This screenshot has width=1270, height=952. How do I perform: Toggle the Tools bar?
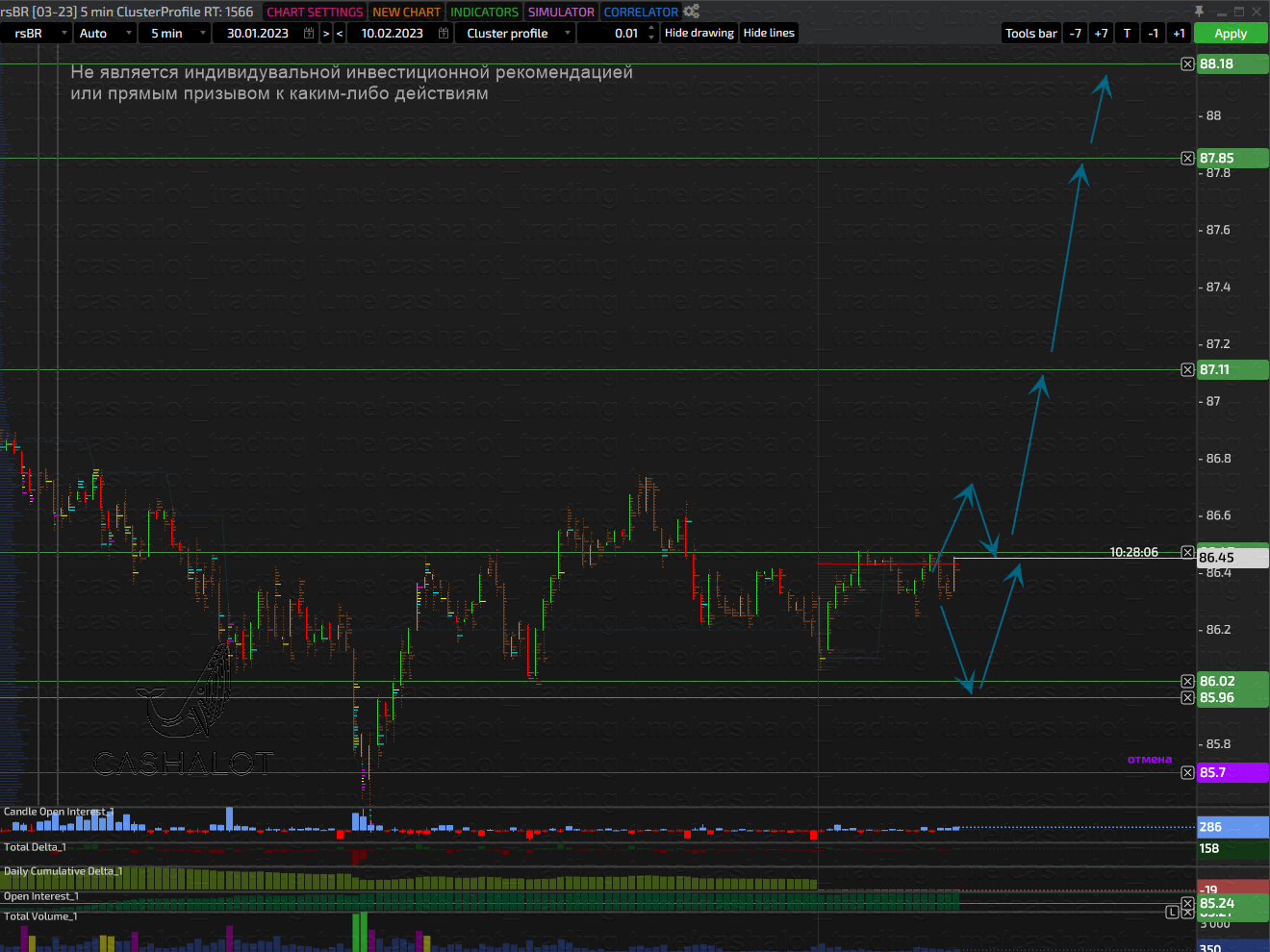pyautogui.click(x=1030, y=33)
